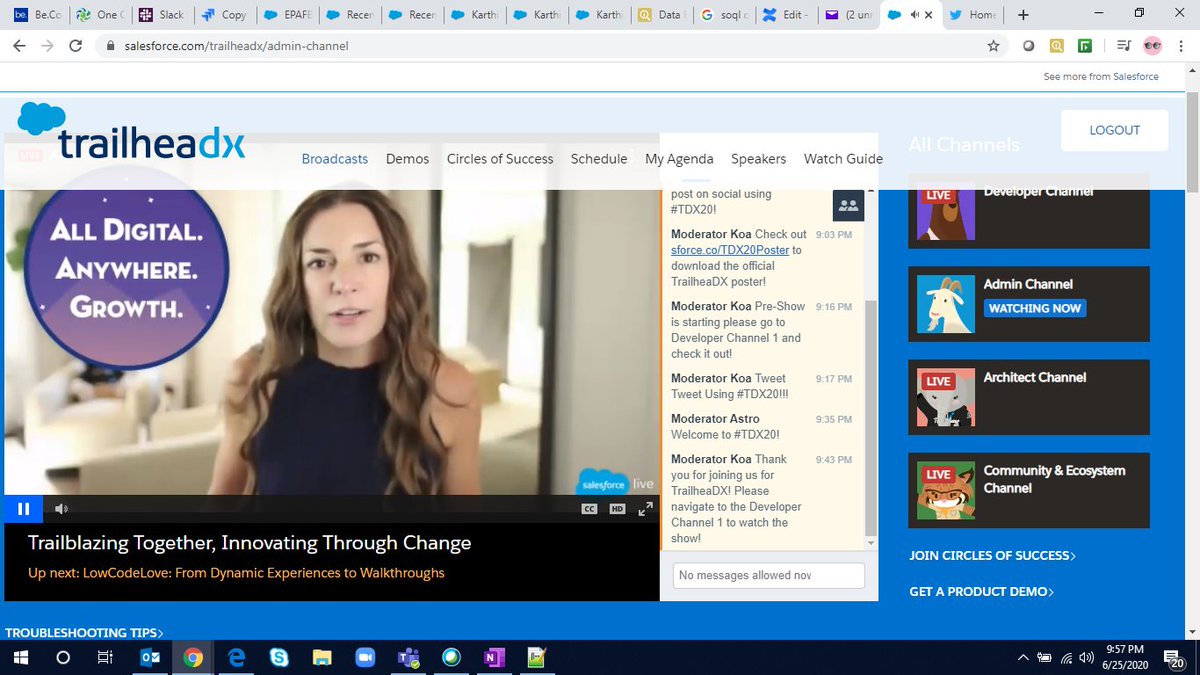This screenshot has height=675, width=1200.
Task: Switch to the Architect Channel card
Action: pyautogui.click(x=1029, y=397)
